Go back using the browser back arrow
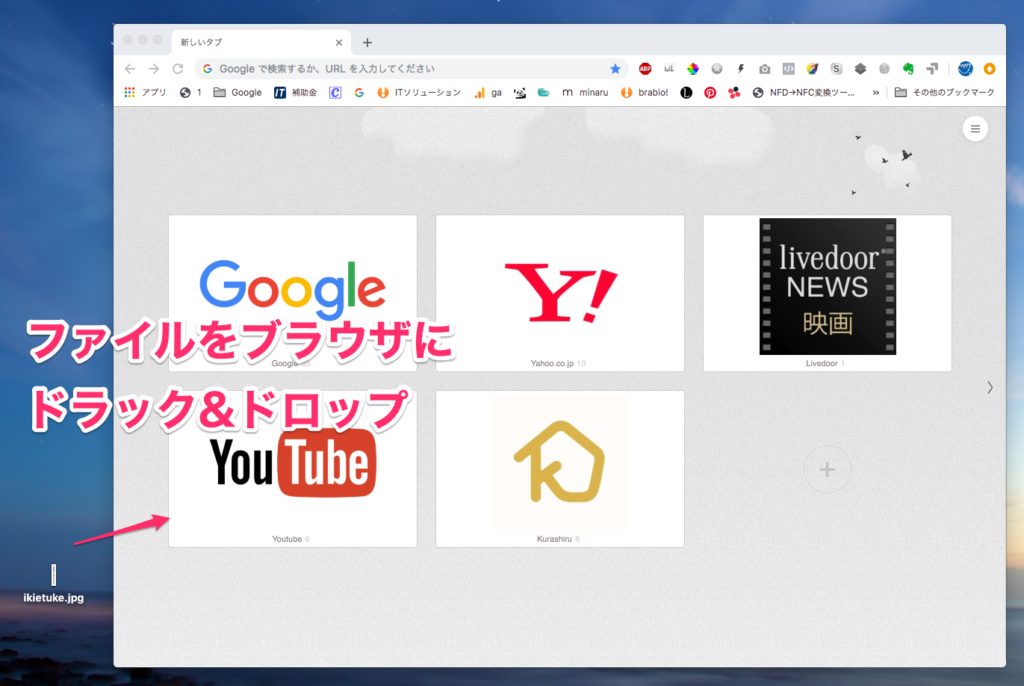This screenshot has height=686, width=1024. pyautogui.click(x=130, y=69)
